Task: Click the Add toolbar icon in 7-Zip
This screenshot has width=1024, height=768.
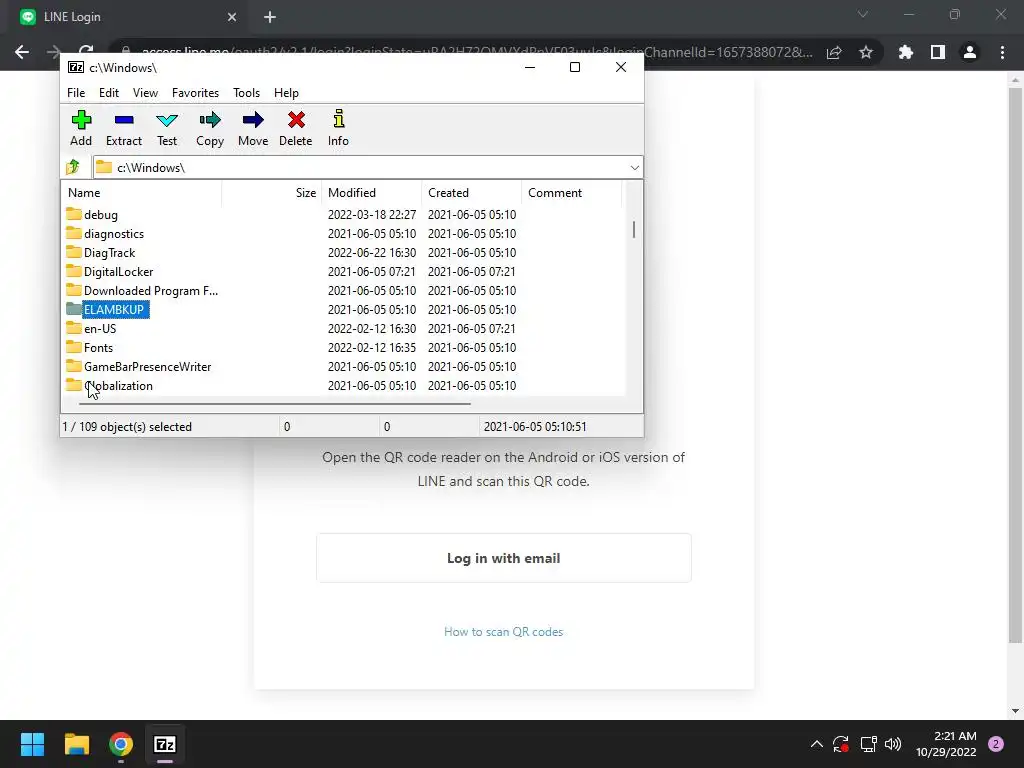Action: (81, 128)
